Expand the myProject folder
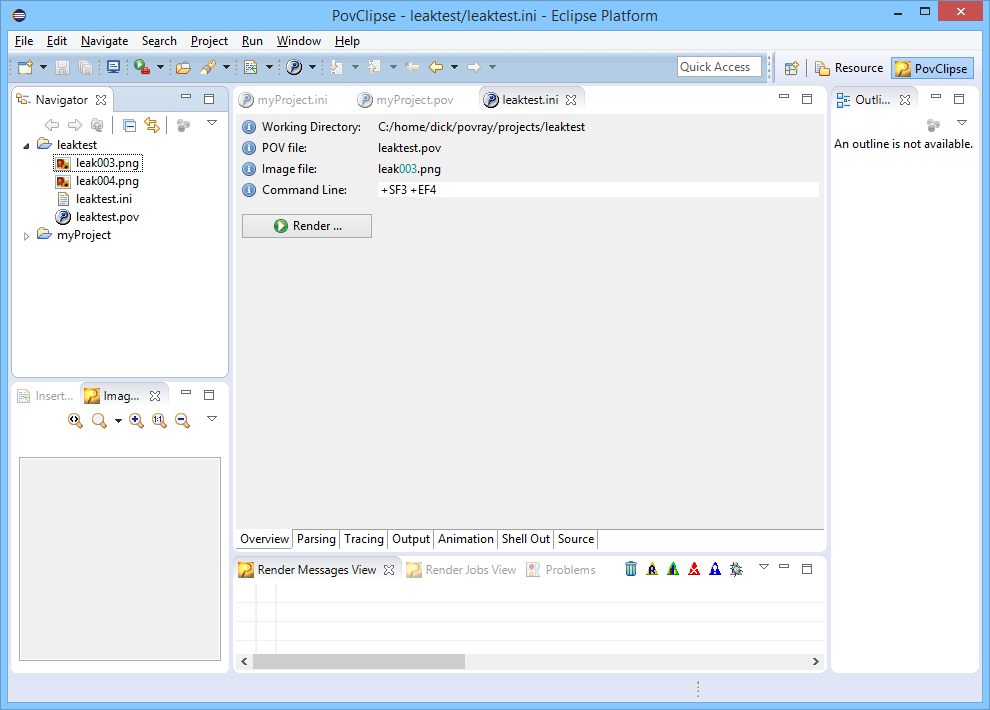This screenshot has width=990, height=710. (x=26, y=236)
